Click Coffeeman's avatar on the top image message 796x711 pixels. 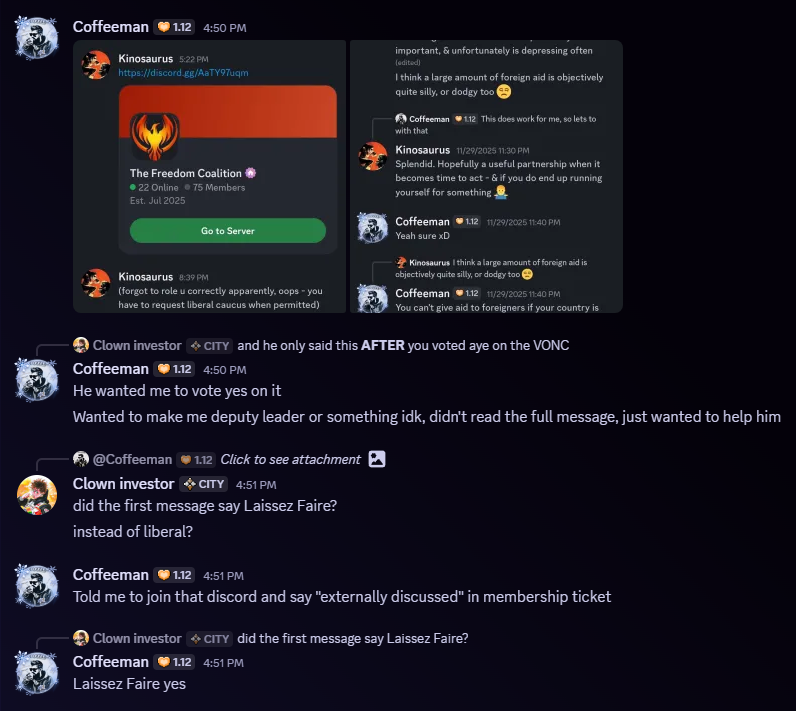(x=37, y=38)
